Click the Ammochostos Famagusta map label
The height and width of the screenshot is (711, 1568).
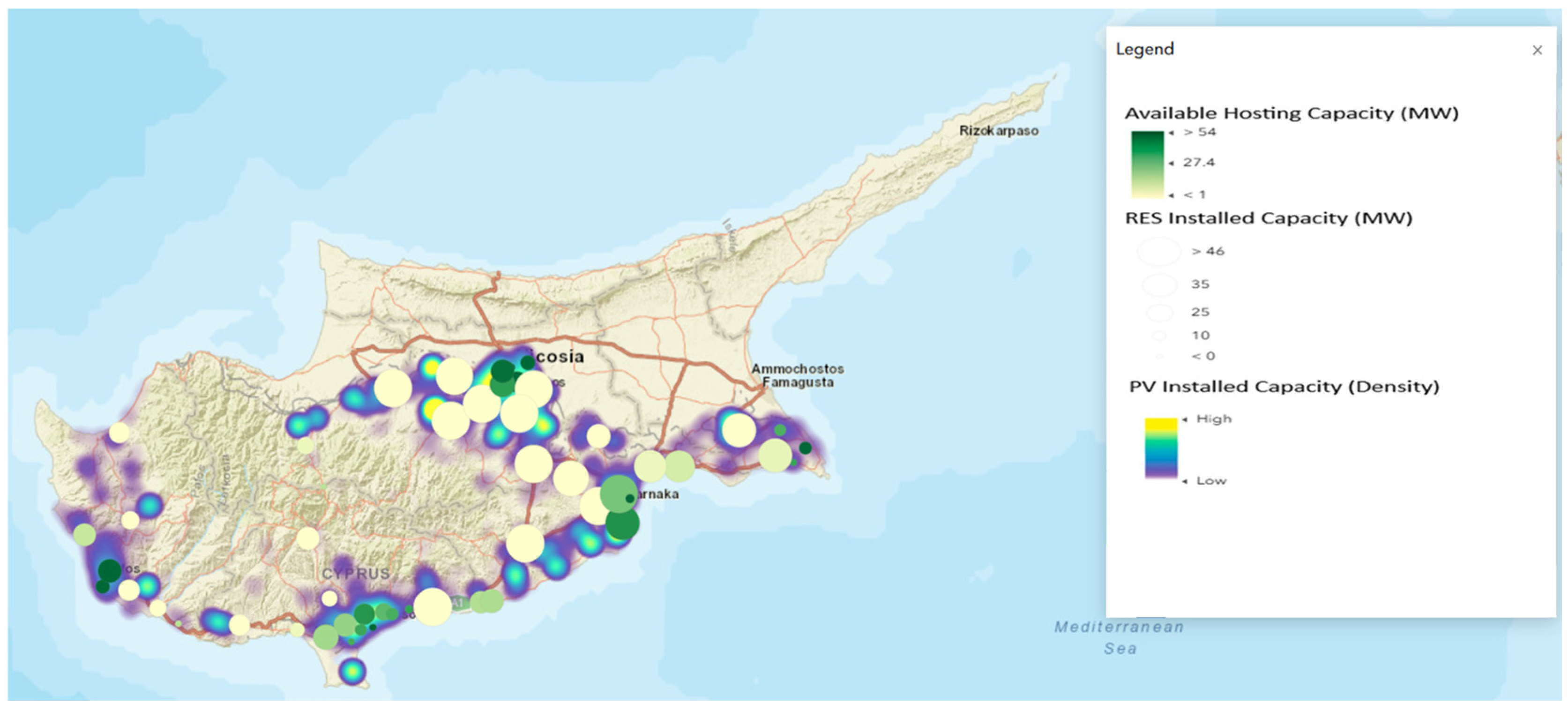tap(798, 375)
